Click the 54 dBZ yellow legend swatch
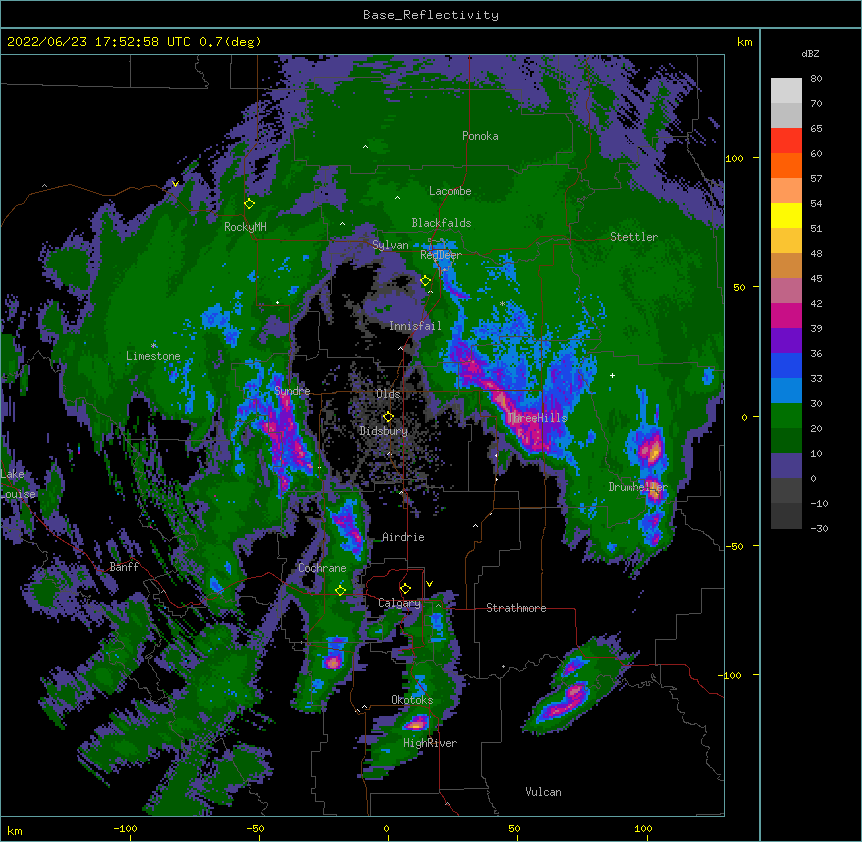862x842 pixels. pos(786,215)
